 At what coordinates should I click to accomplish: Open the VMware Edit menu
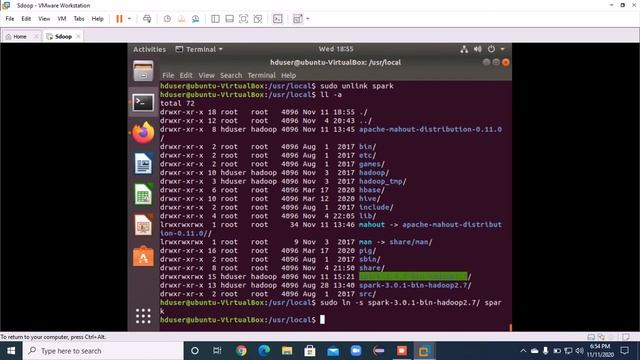[26, 19]
